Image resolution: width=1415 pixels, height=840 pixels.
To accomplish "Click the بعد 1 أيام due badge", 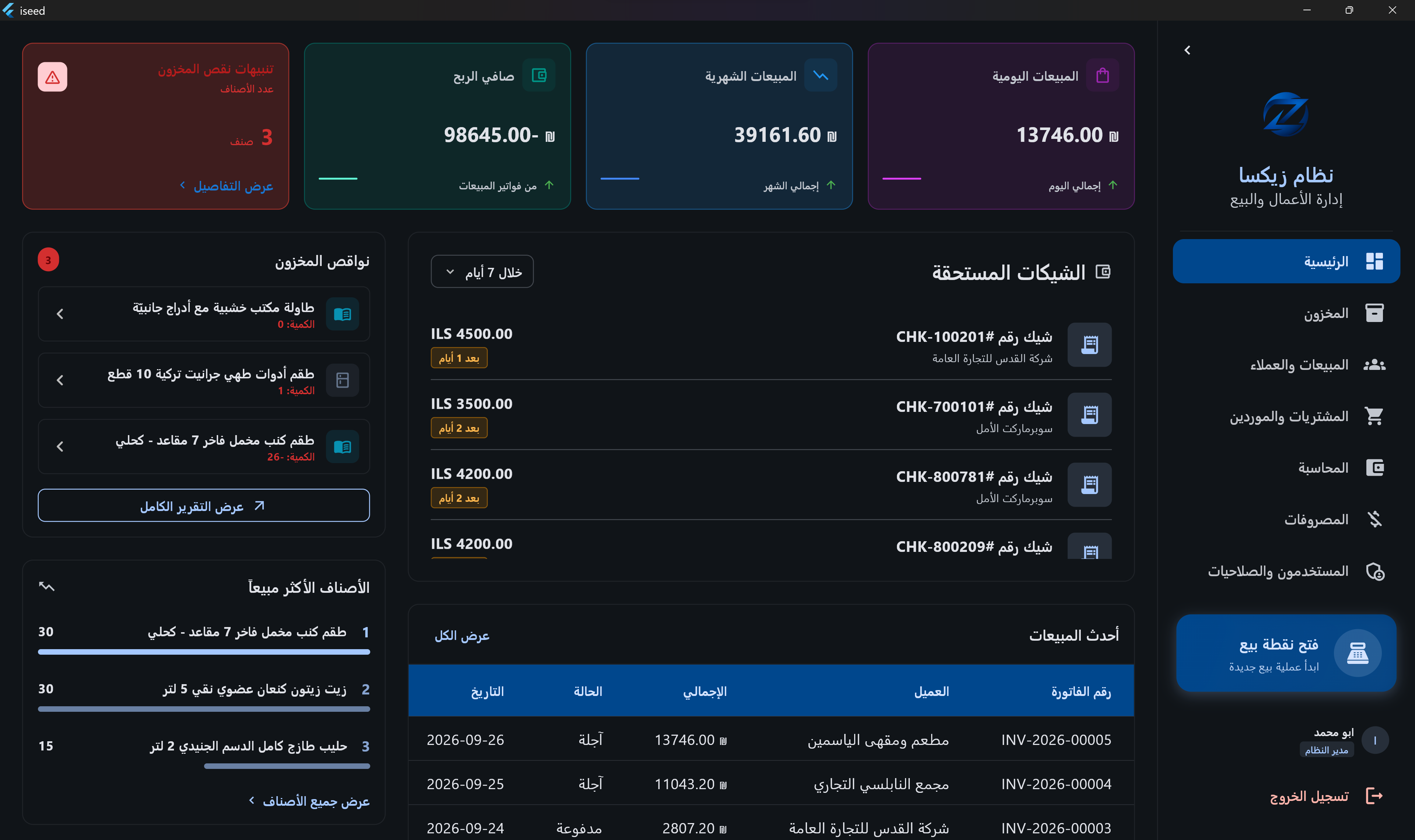I will [459, 358].
